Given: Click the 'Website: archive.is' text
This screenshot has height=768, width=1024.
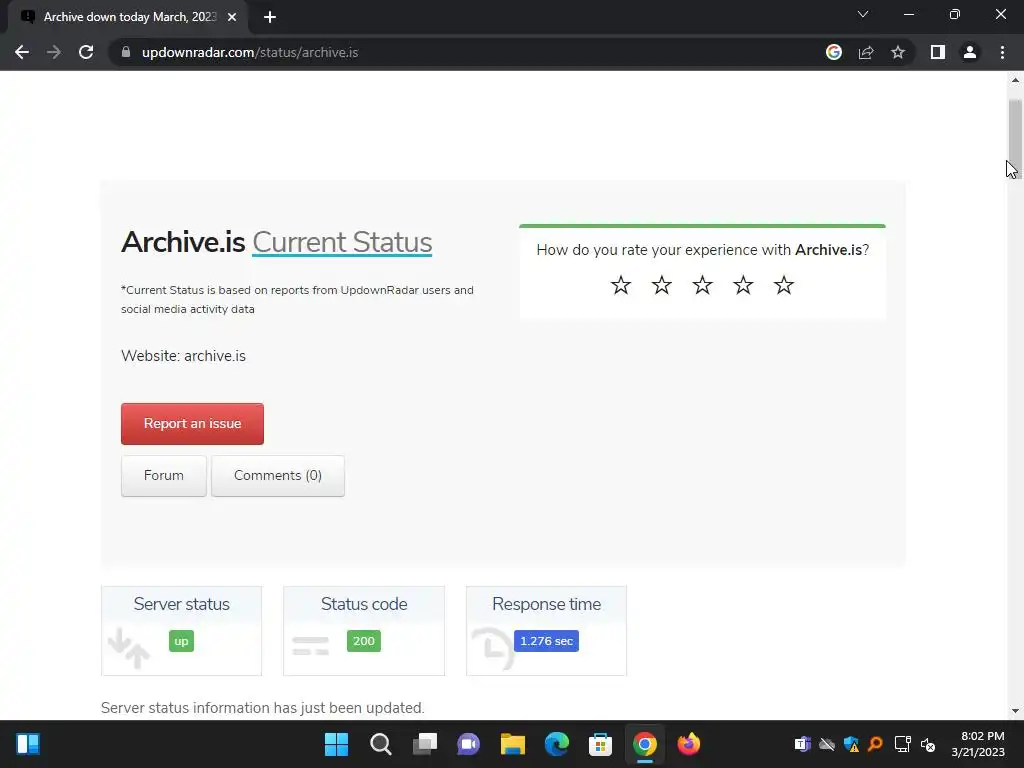Looking at the screenshot, I should point(184,356).
